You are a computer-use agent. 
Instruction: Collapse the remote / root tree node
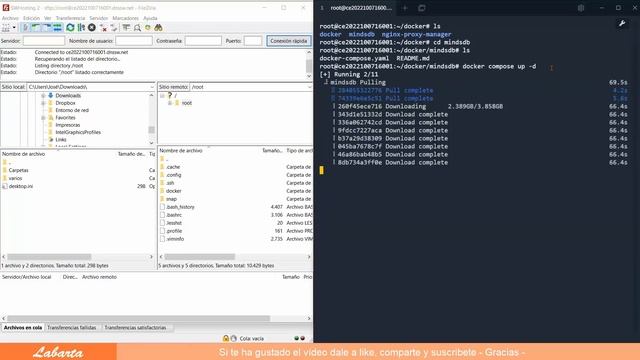pyautogui.click(x=162, y=96)
